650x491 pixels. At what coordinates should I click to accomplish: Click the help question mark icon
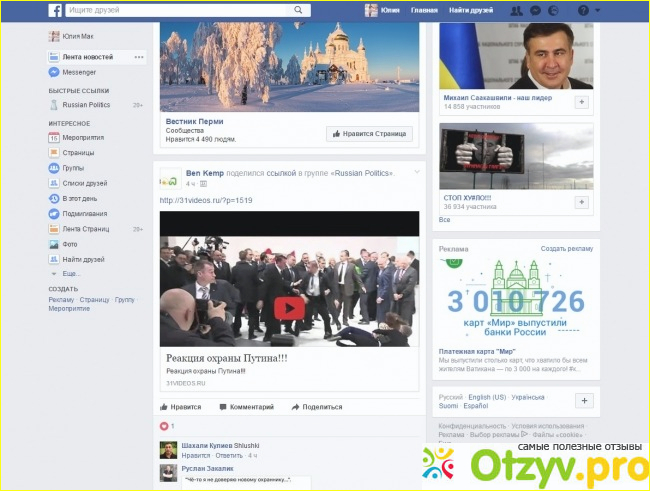[x=582, y=10]
